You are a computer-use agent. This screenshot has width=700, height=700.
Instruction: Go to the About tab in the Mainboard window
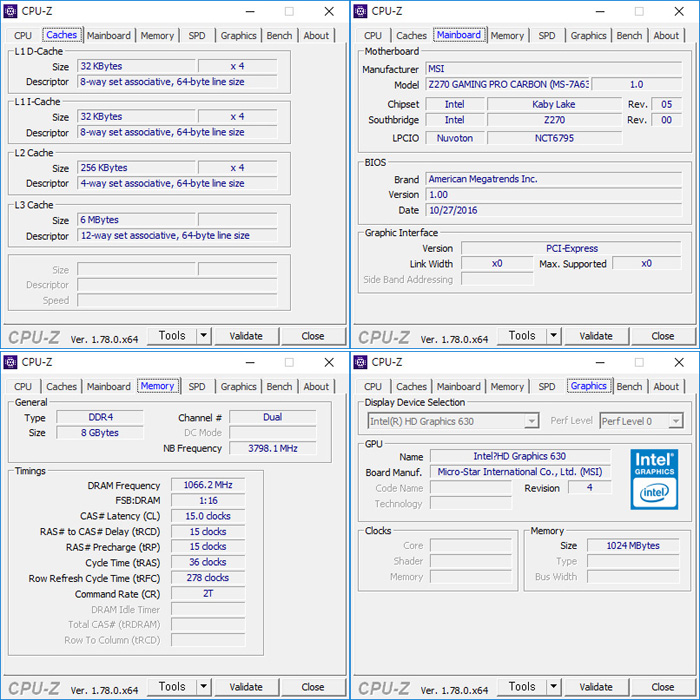pos(666,36)
